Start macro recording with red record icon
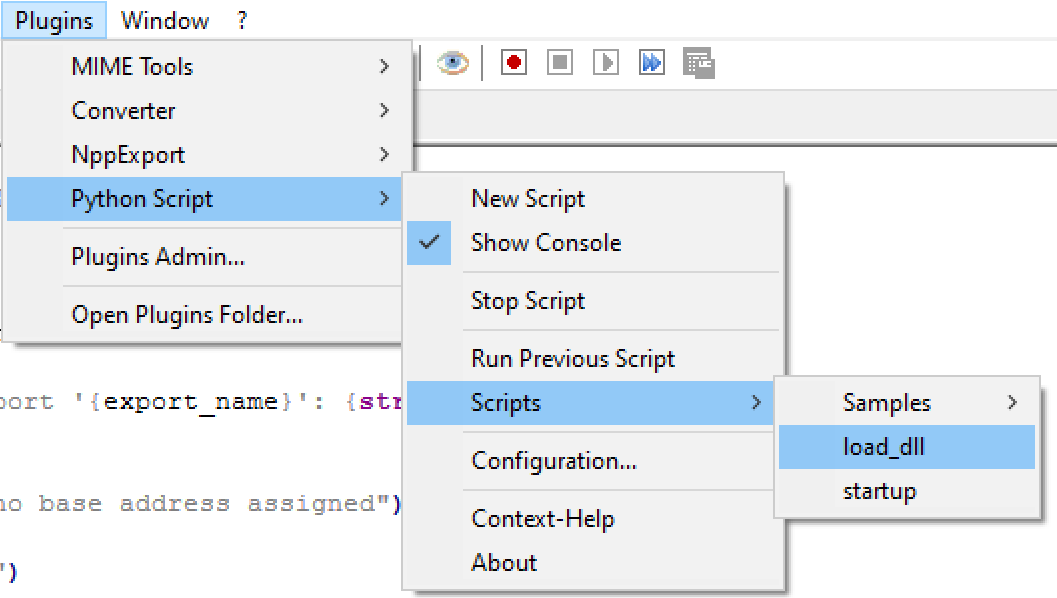 point(512,62)
